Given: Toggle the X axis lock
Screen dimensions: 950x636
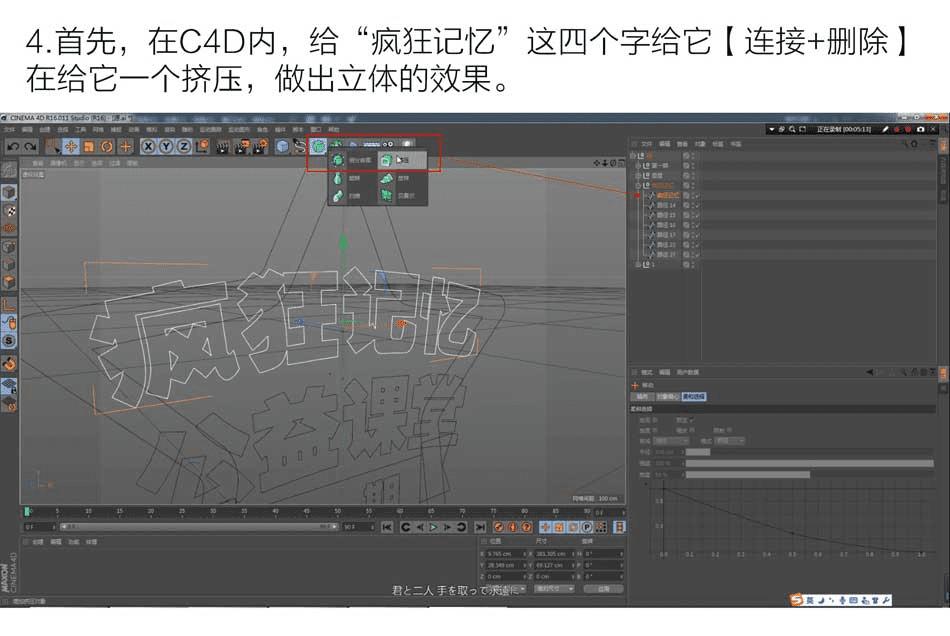Looking at the screenshot, I should click(148, 147).
